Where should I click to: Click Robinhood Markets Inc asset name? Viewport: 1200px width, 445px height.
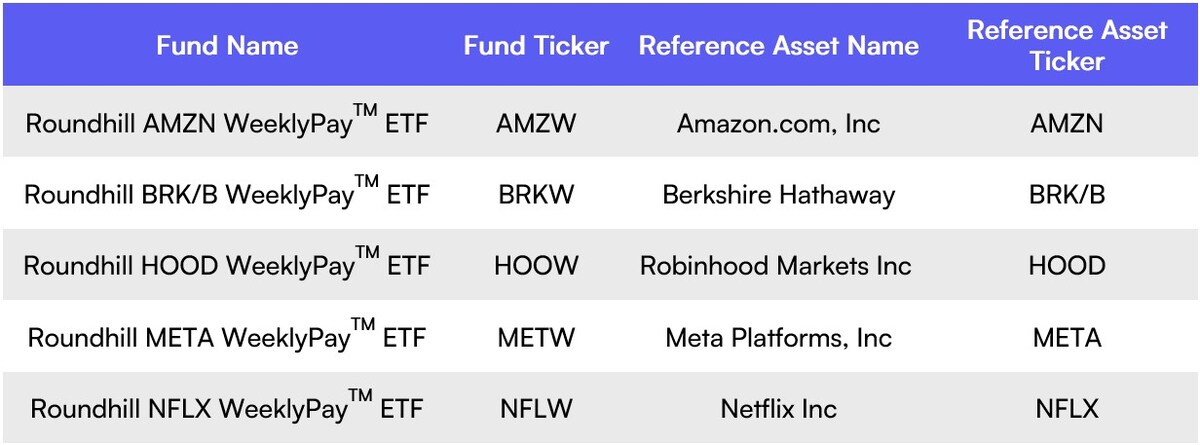(x=776, y=266)
